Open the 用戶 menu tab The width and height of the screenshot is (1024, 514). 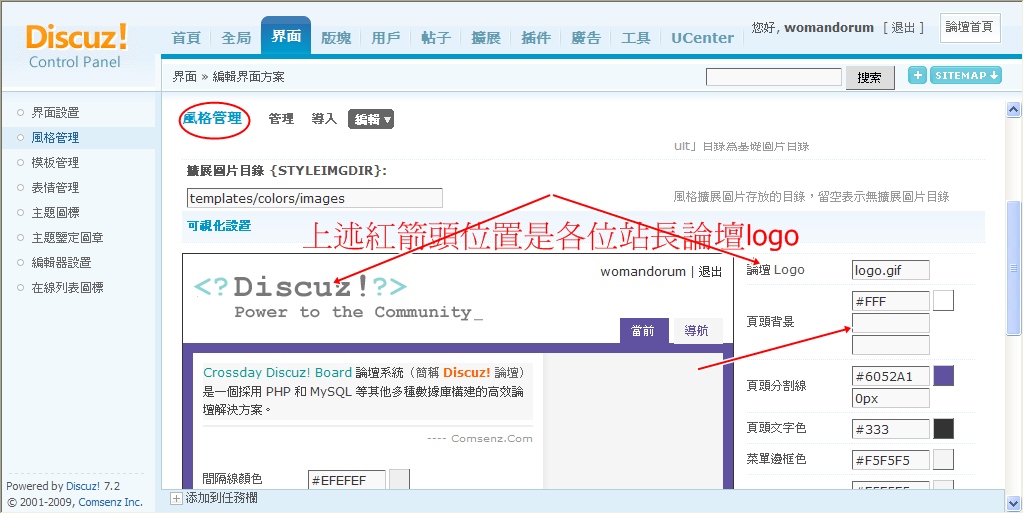(x=386, y=38)
